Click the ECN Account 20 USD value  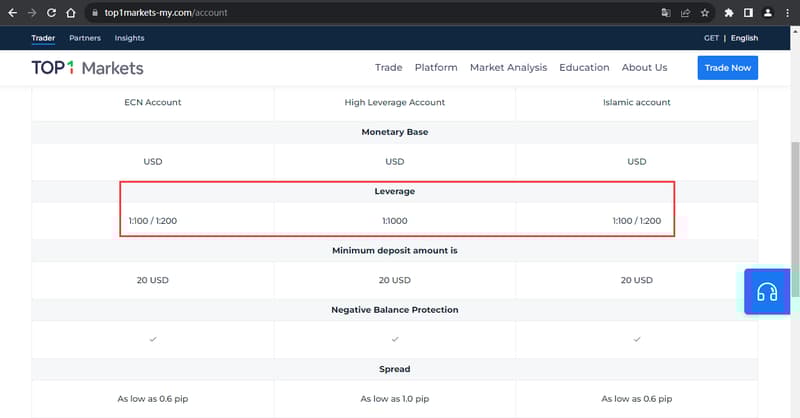point(153,280)
